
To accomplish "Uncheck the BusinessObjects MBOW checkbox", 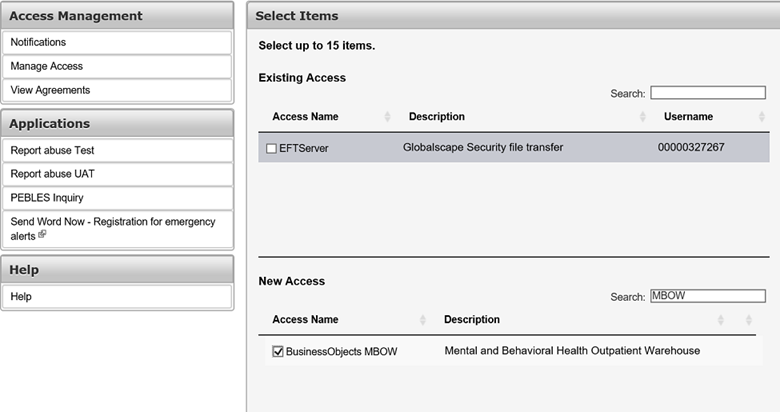I will click(x=278, y=351).
